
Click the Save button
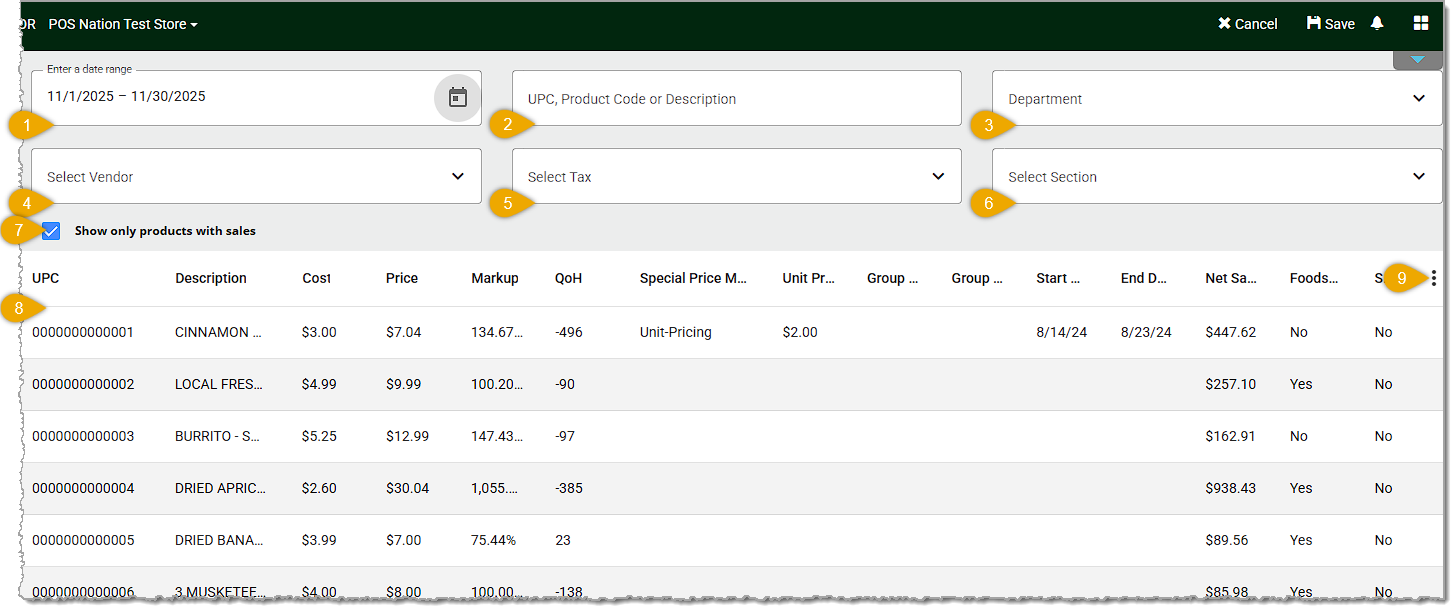pyautogui.click(x=1330, y=24)
